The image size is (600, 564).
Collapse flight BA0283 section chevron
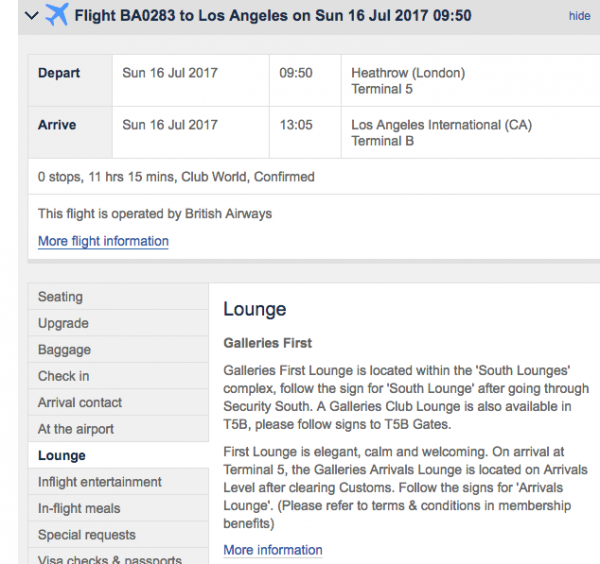coord(31,16)
